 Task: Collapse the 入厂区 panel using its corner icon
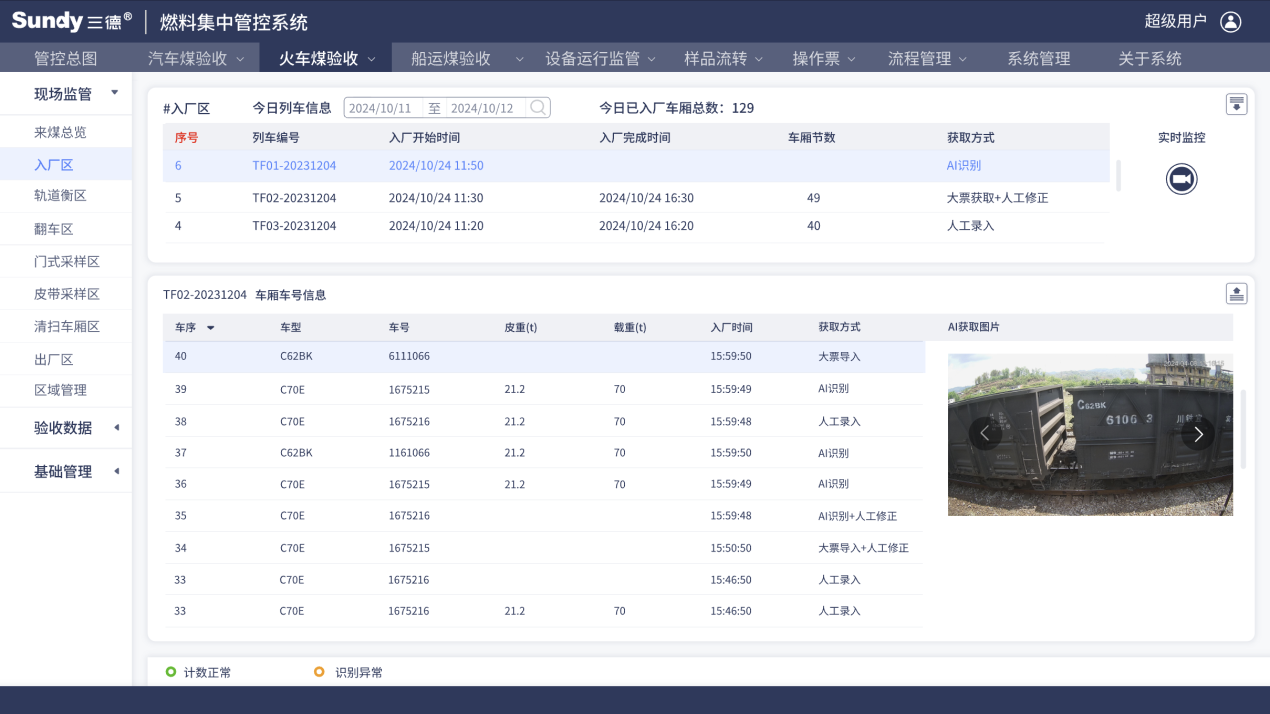pos(1236,103)
